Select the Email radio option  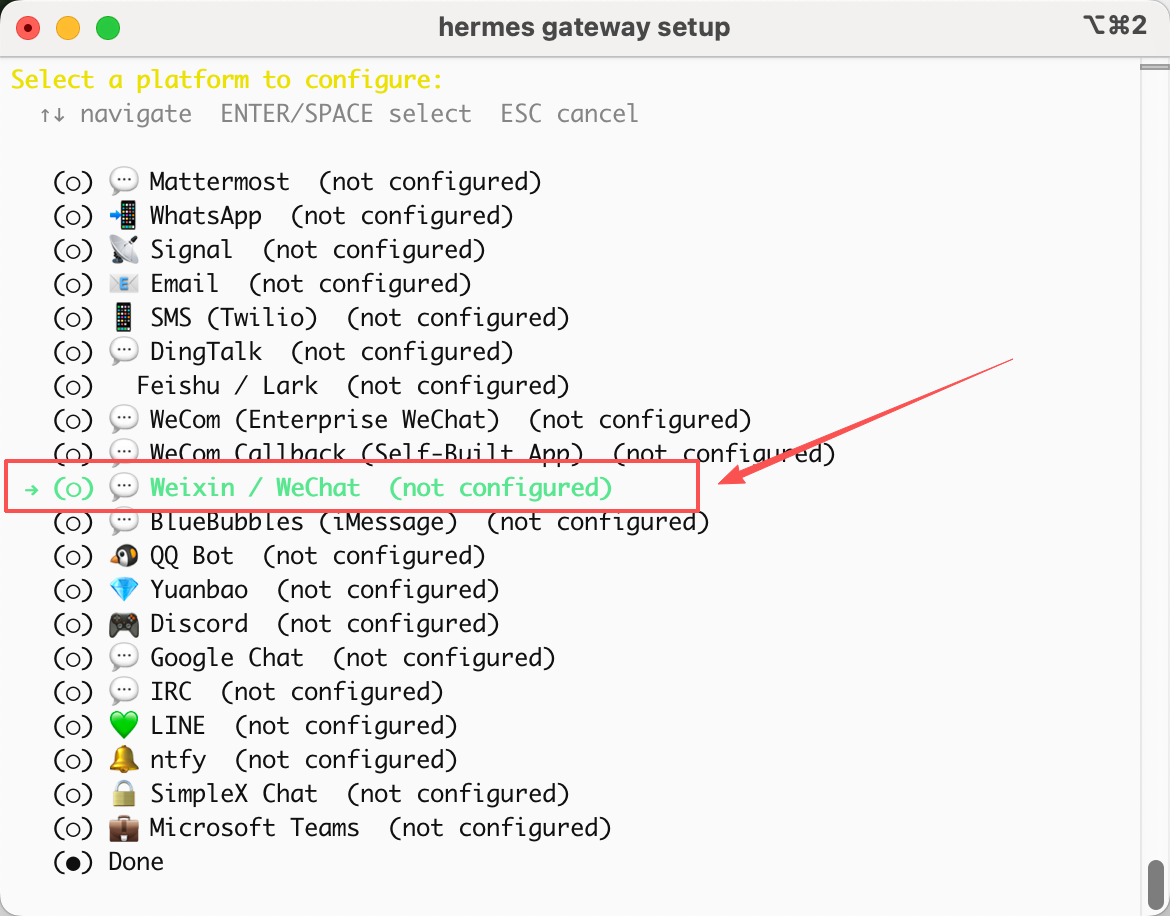[73, 284]
